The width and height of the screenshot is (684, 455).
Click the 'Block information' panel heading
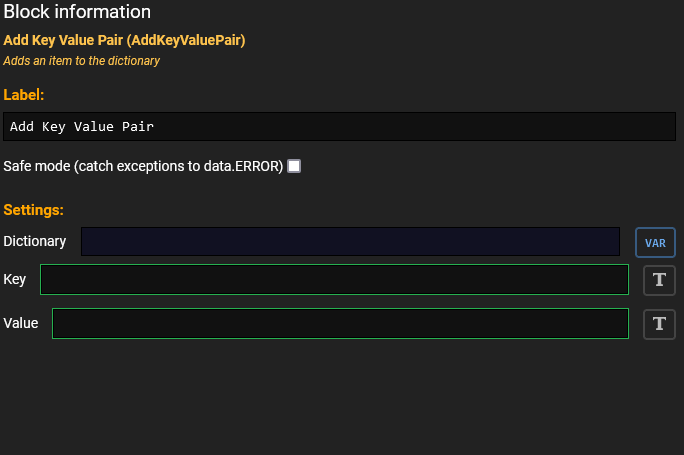click(77, 12)
